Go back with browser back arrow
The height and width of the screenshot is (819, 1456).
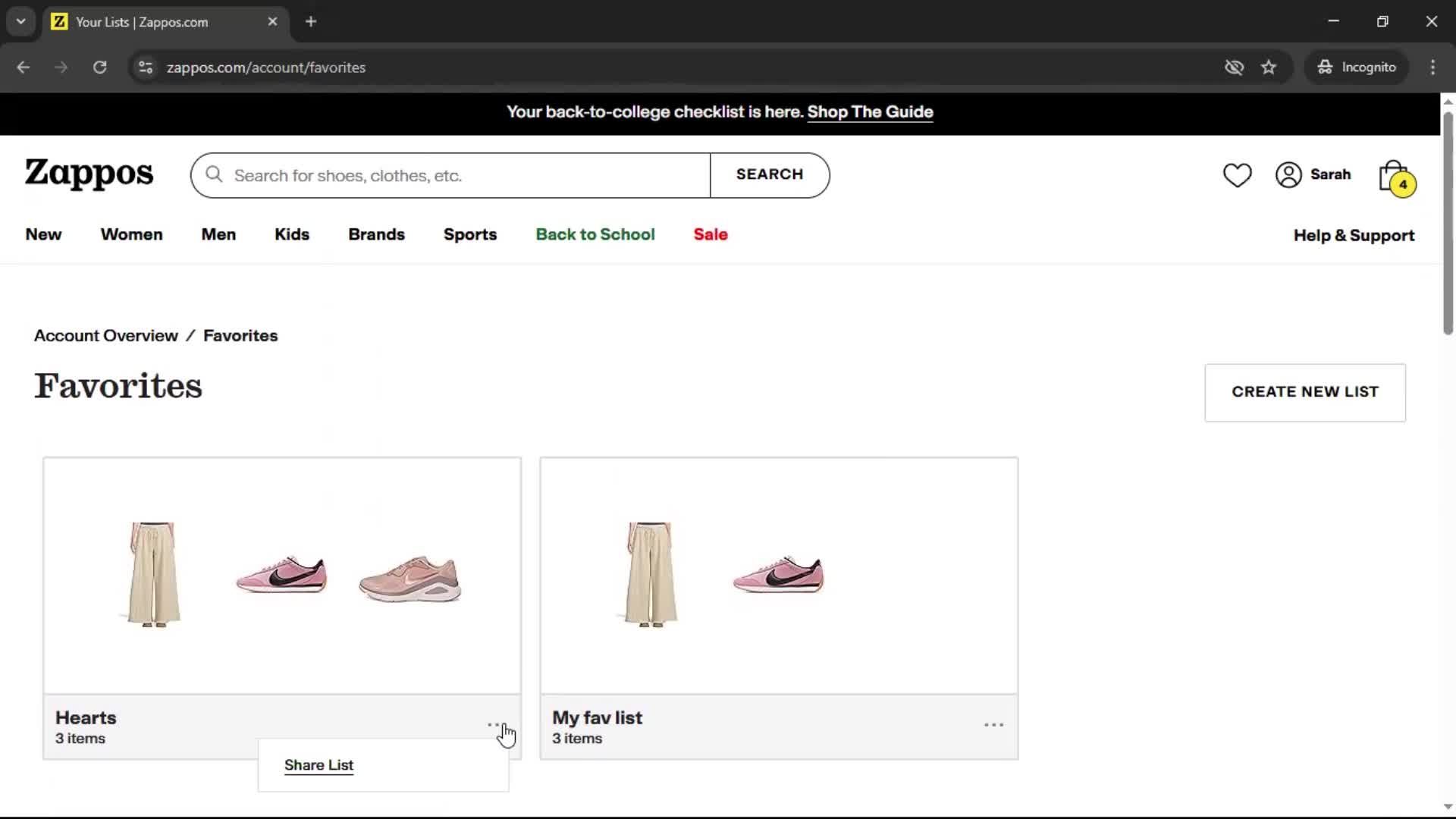24,67
